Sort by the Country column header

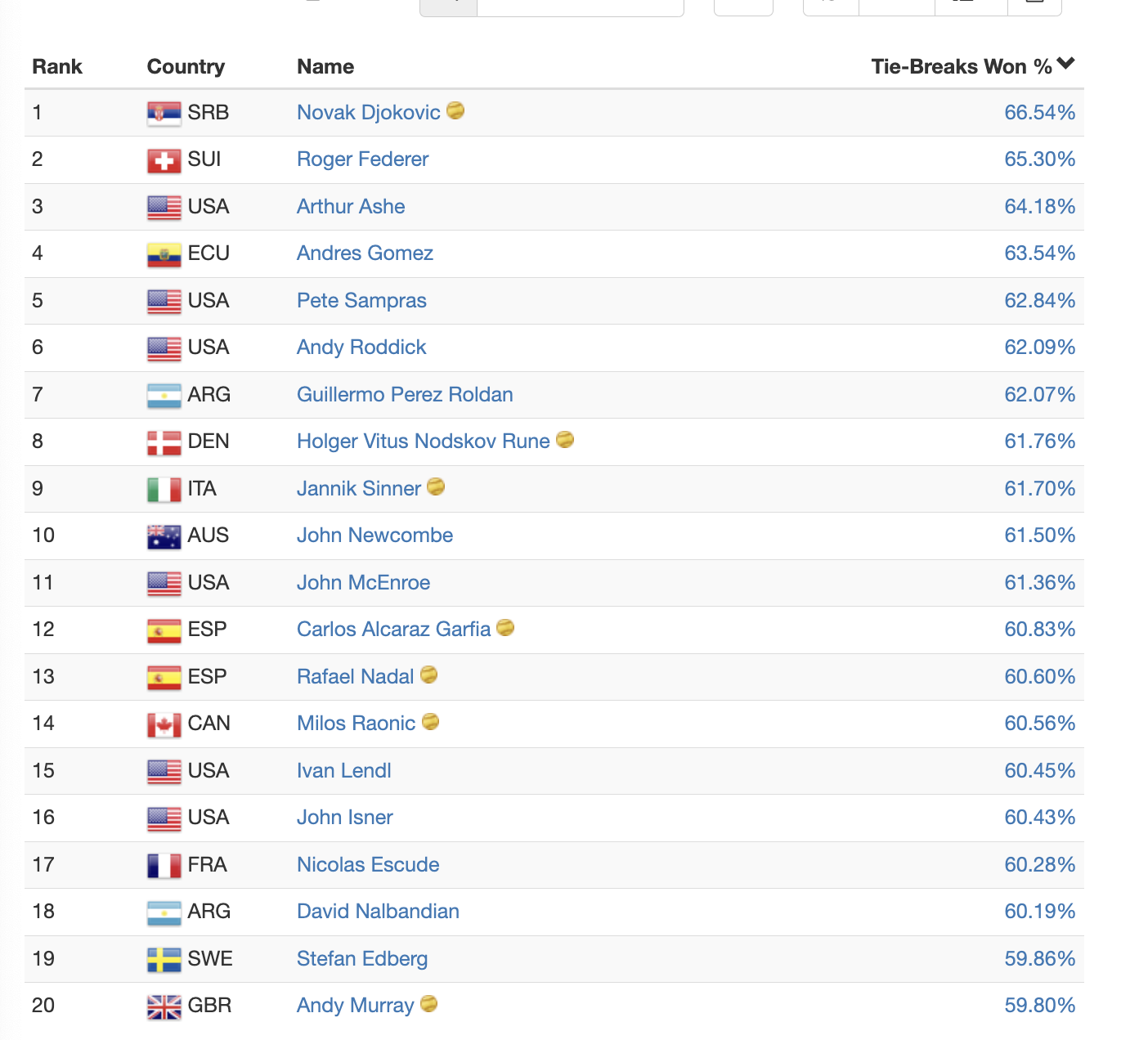(x=186, y=66)
